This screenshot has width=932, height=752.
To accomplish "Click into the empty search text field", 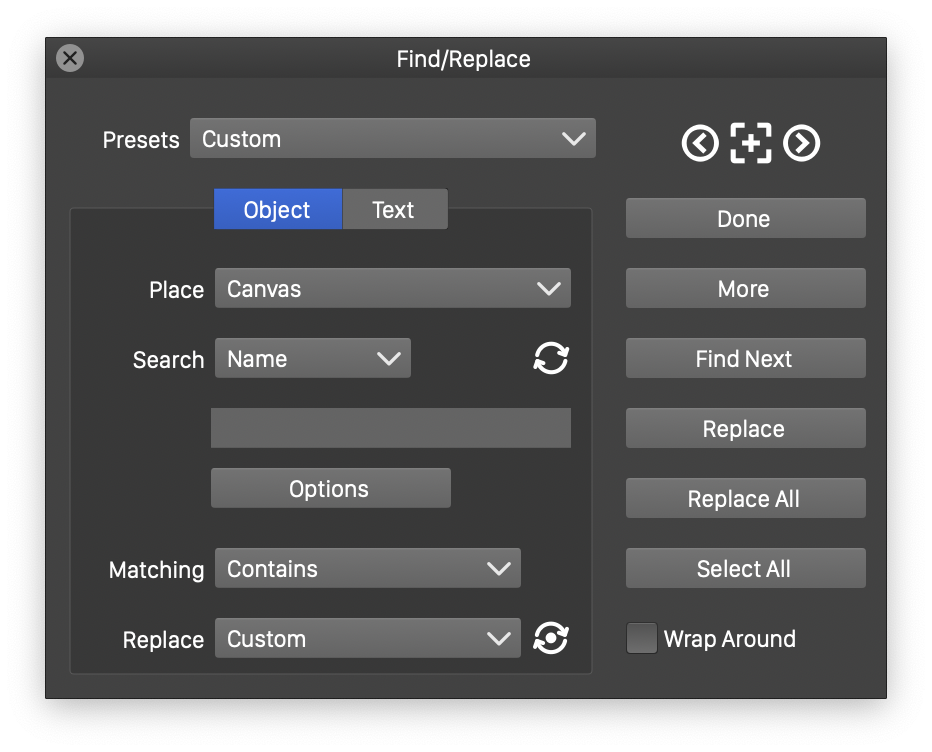I will coord(391,428).
